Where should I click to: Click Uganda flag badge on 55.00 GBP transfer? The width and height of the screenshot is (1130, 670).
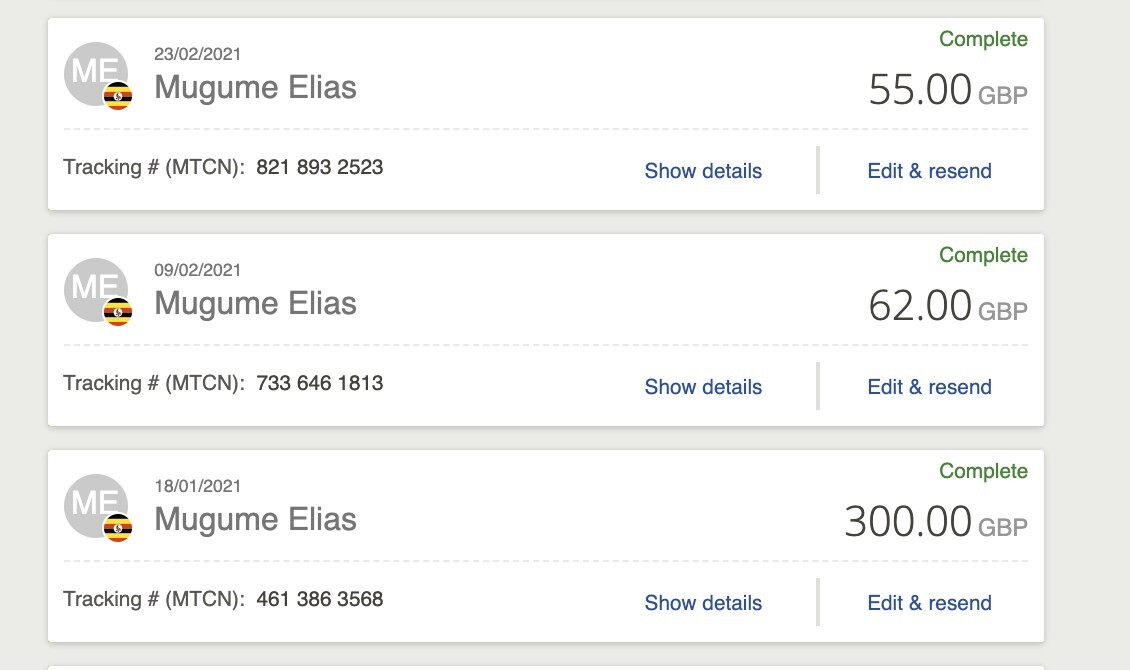(118, 97)
